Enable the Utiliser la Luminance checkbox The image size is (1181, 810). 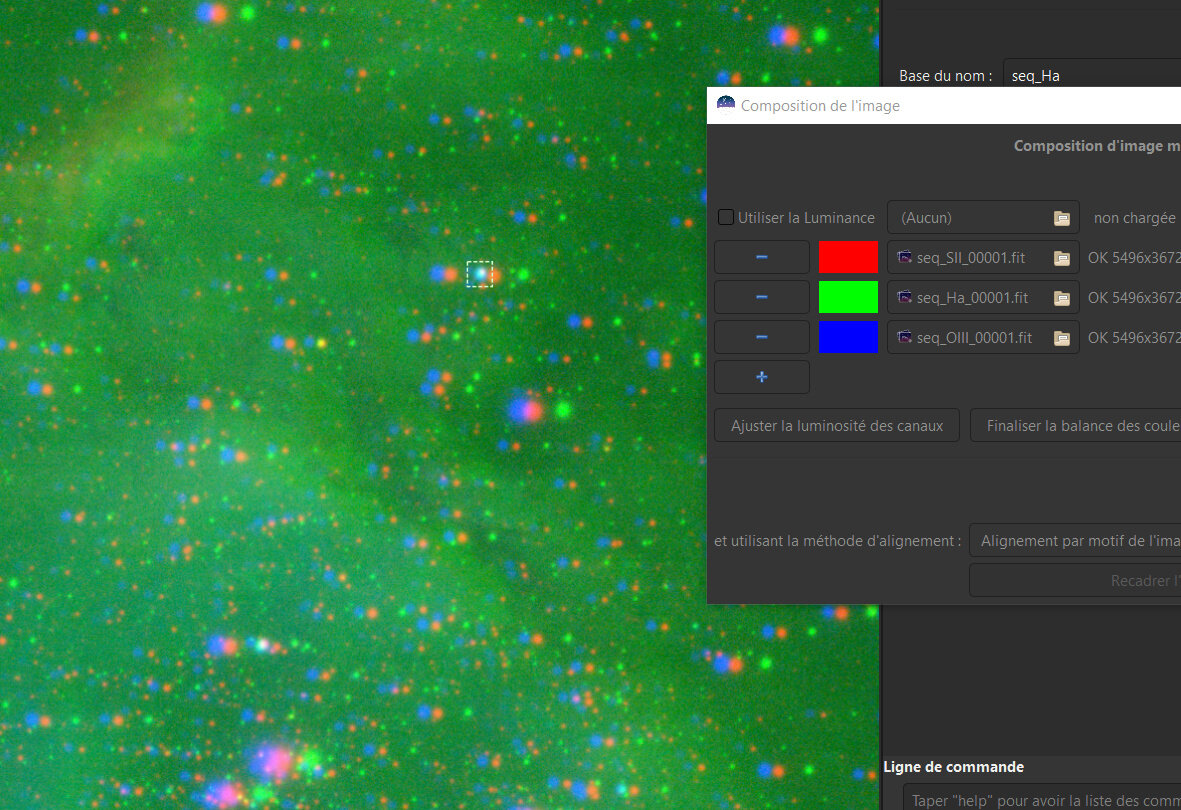click(725, 217)
